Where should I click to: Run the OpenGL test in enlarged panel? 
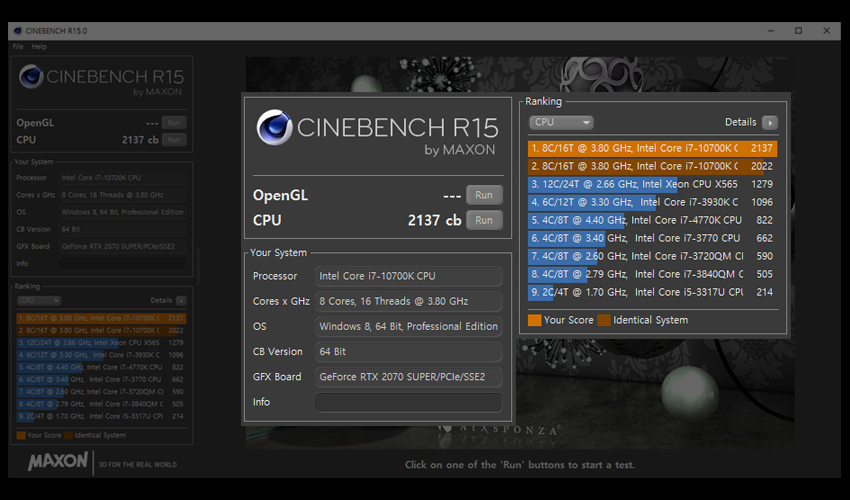(484, 195)
